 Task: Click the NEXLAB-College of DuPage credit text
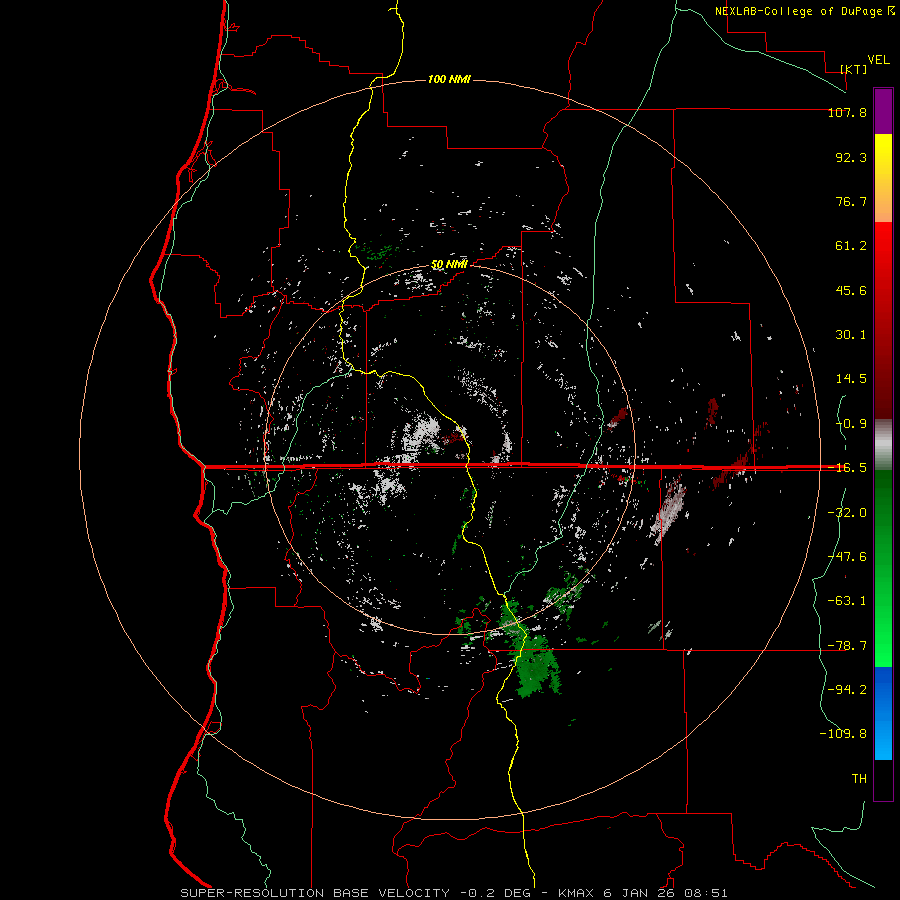tap(805, 11)
